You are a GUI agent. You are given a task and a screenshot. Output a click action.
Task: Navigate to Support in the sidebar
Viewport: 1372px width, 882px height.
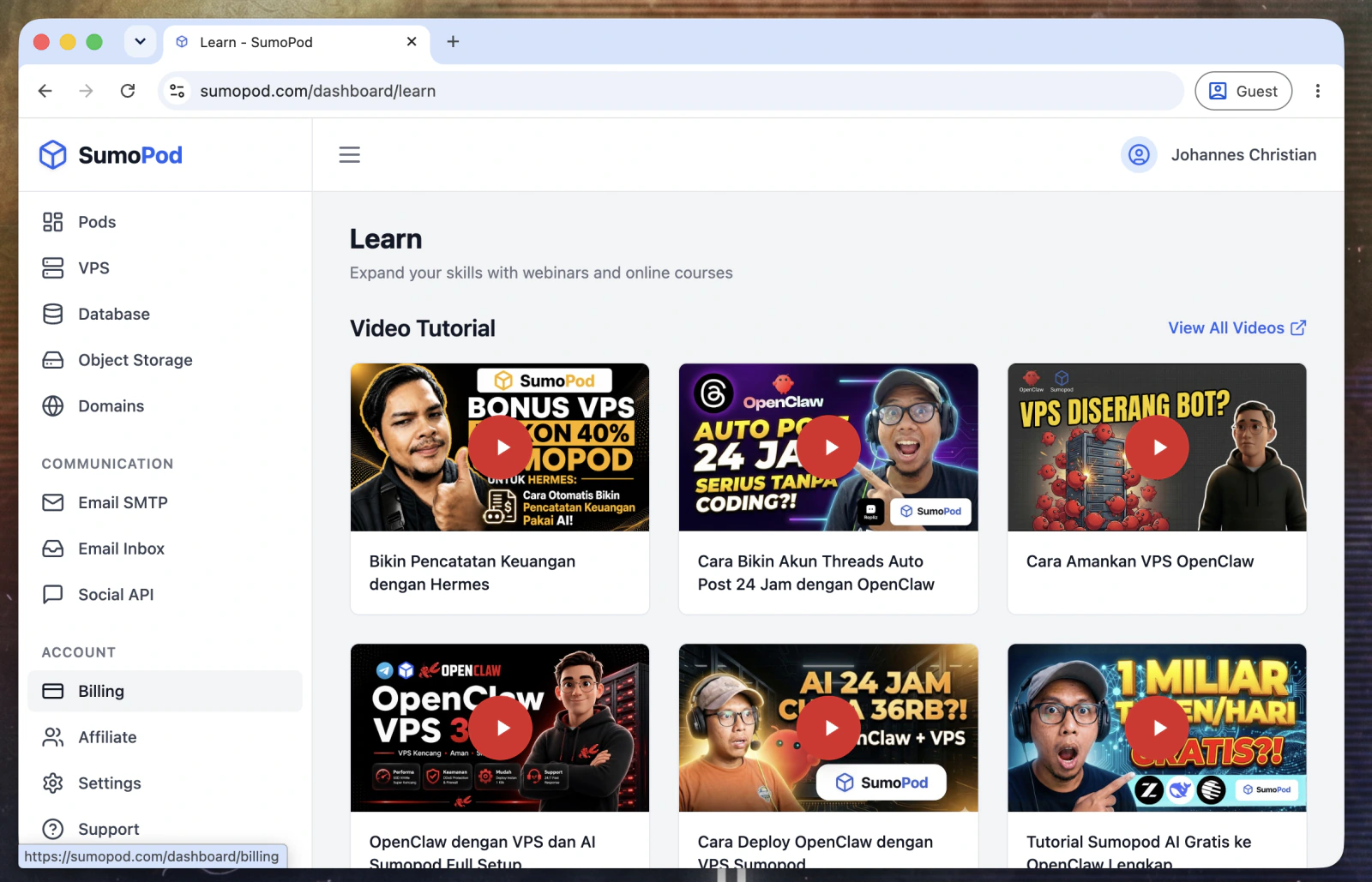click(165, 829)
